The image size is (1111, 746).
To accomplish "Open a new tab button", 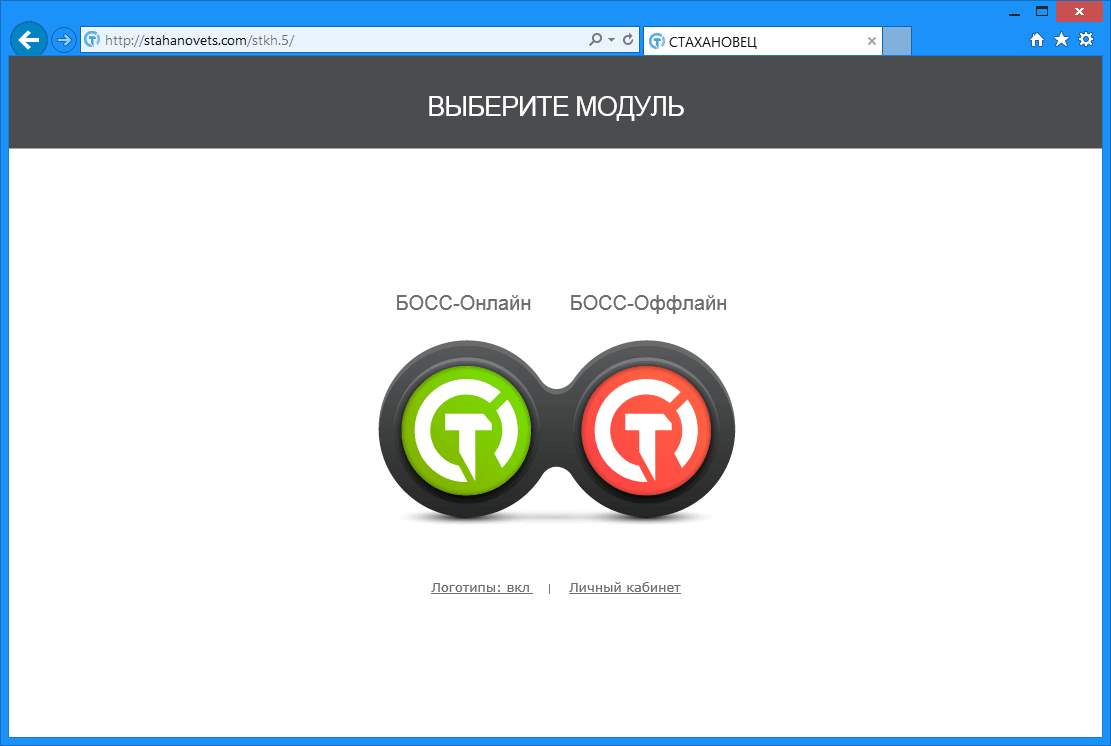I will pos(897,41).
